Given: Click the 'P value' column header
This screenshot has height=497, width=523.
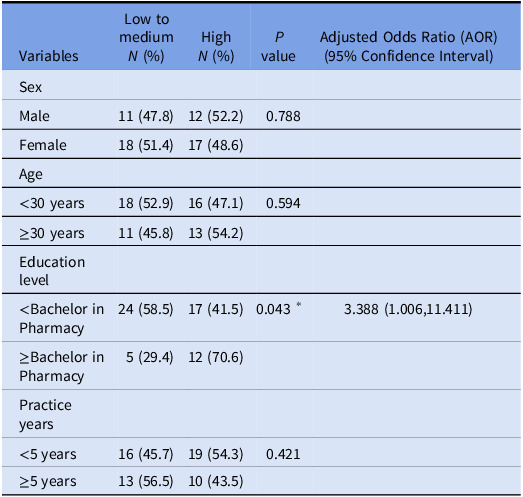Looking at the screenshot, I should (x=279, y=46).
